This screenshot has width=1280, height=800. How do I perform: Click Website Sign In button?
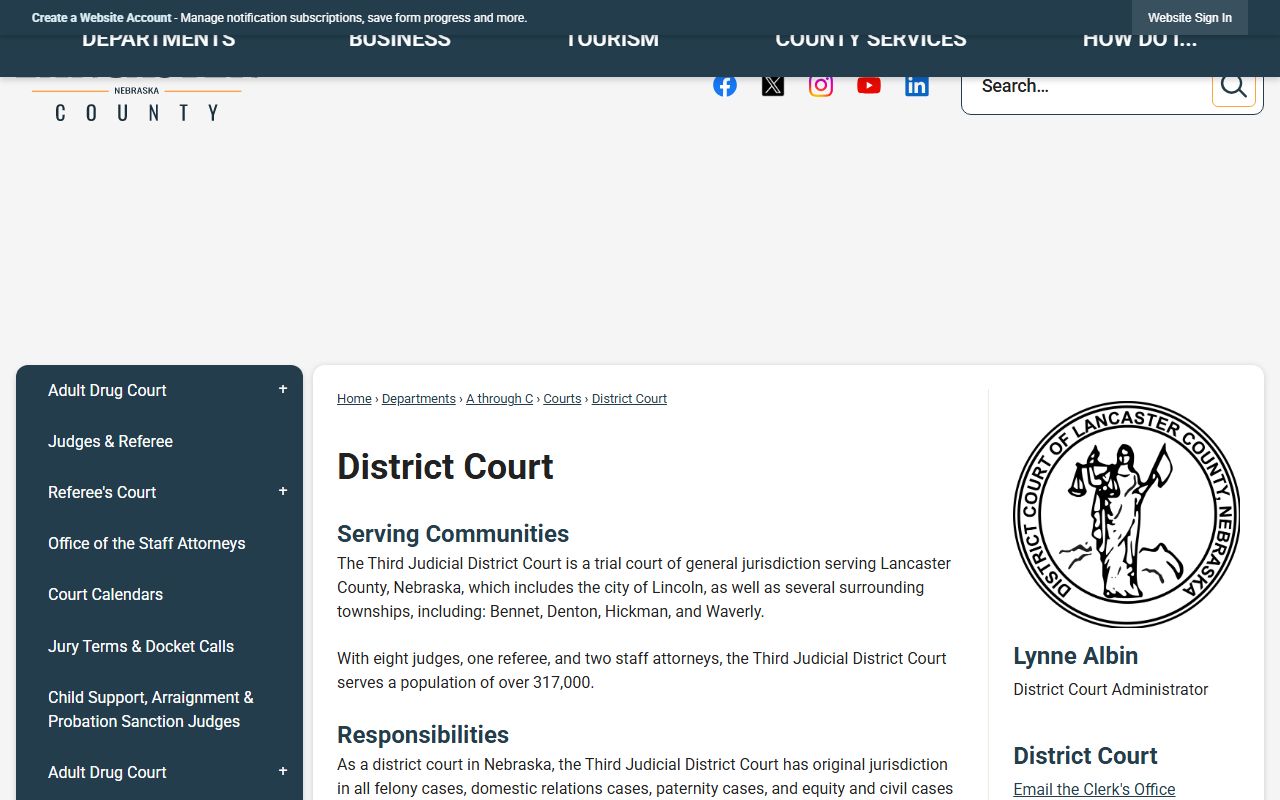click(x=1190, y=18)
